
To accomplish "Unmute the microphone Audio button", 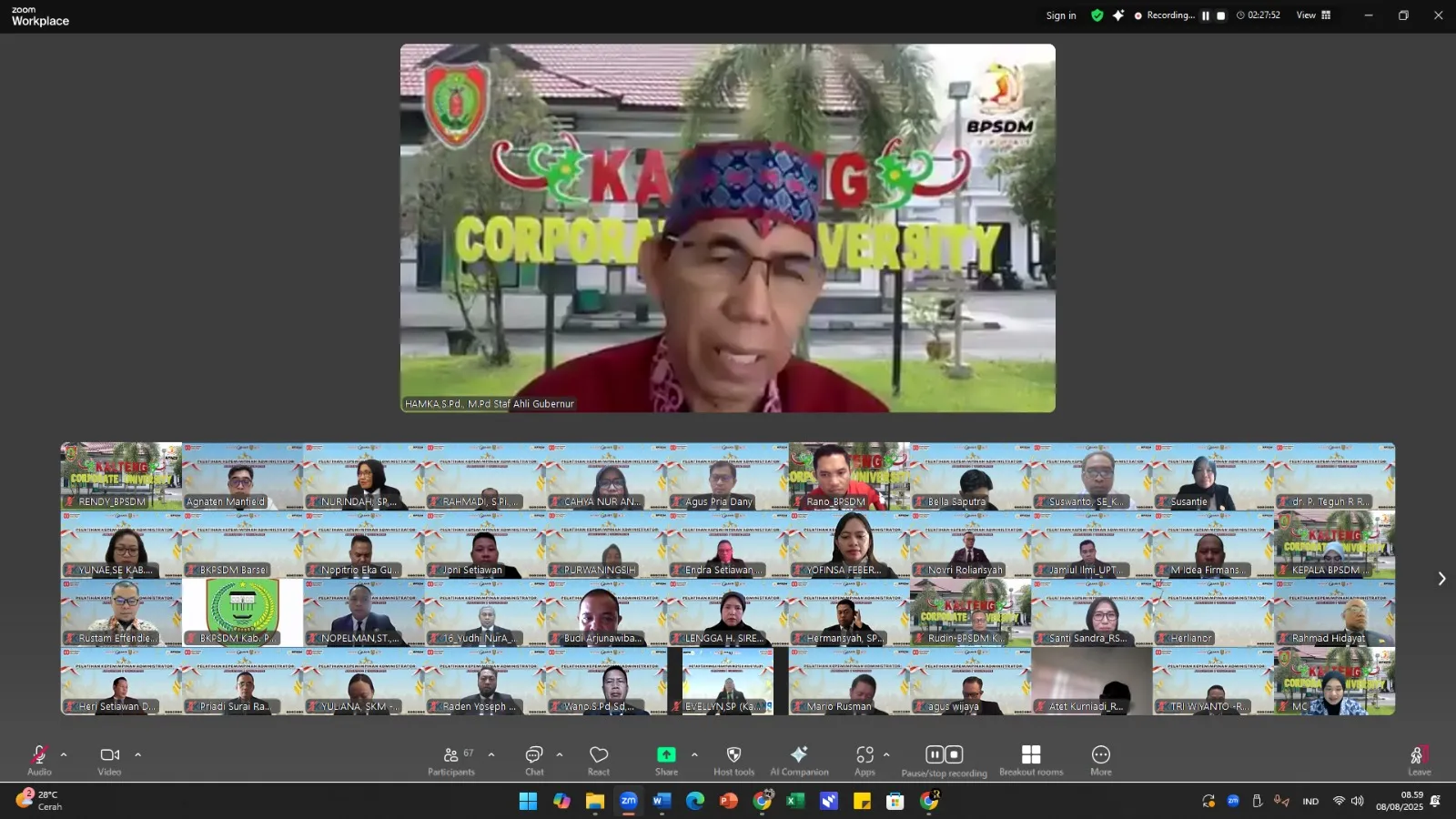I will pos(39,760).
